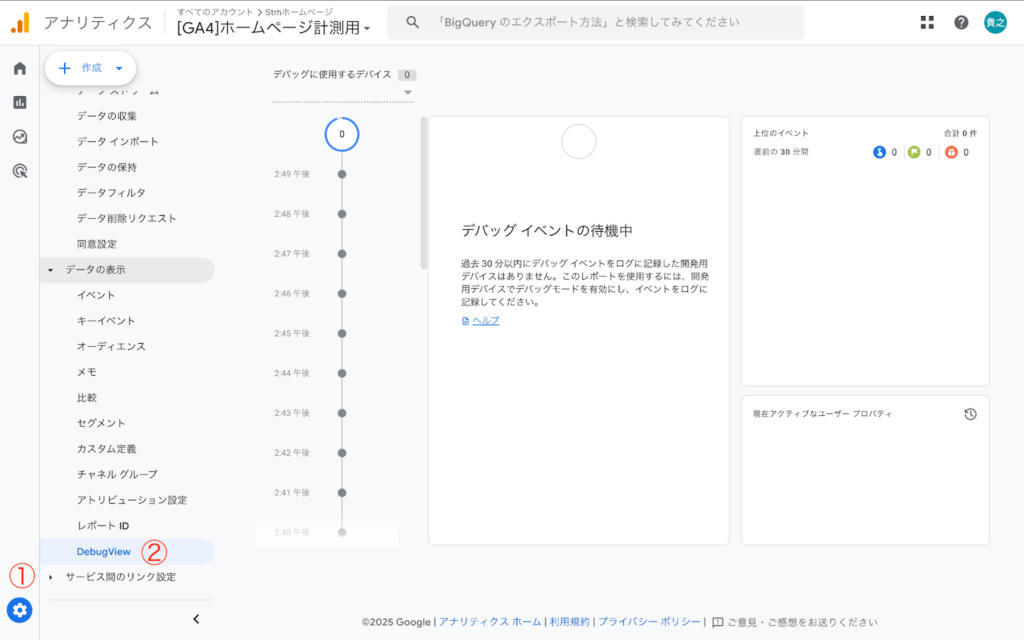Click the 2:45 午後 timeline marker dot

tap(342, 333)
